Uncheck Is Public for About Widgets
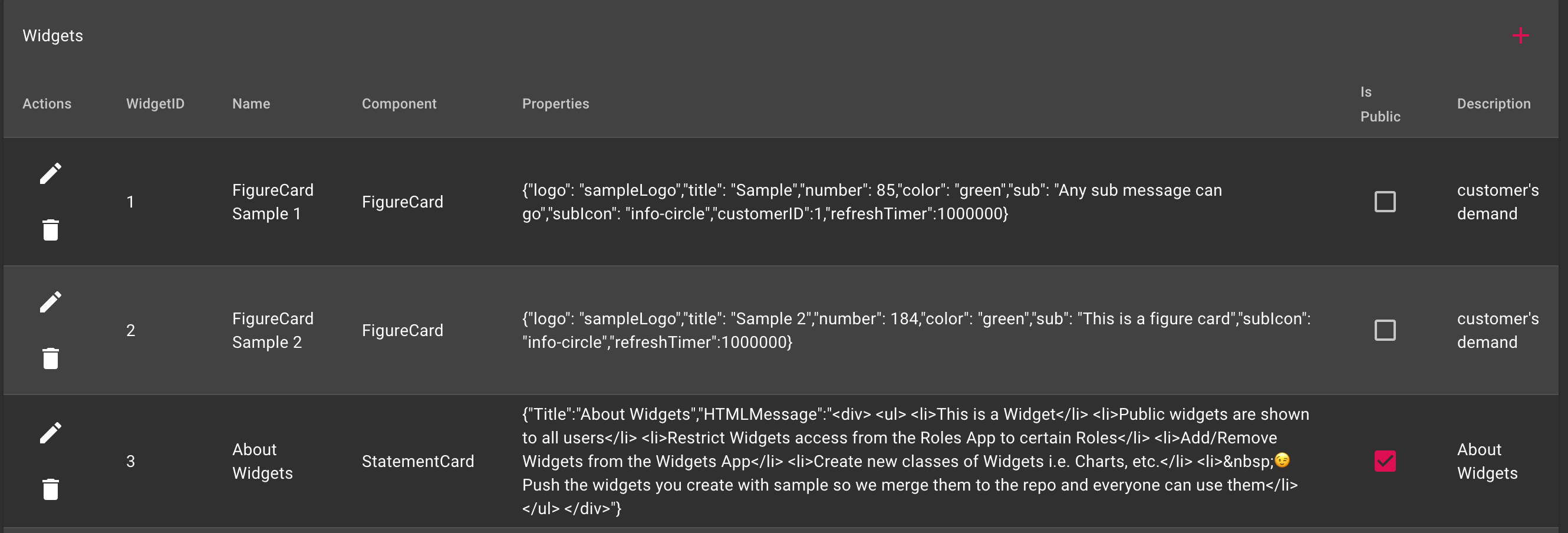This screenshot has width=1568, height=533. (1385, 461)
